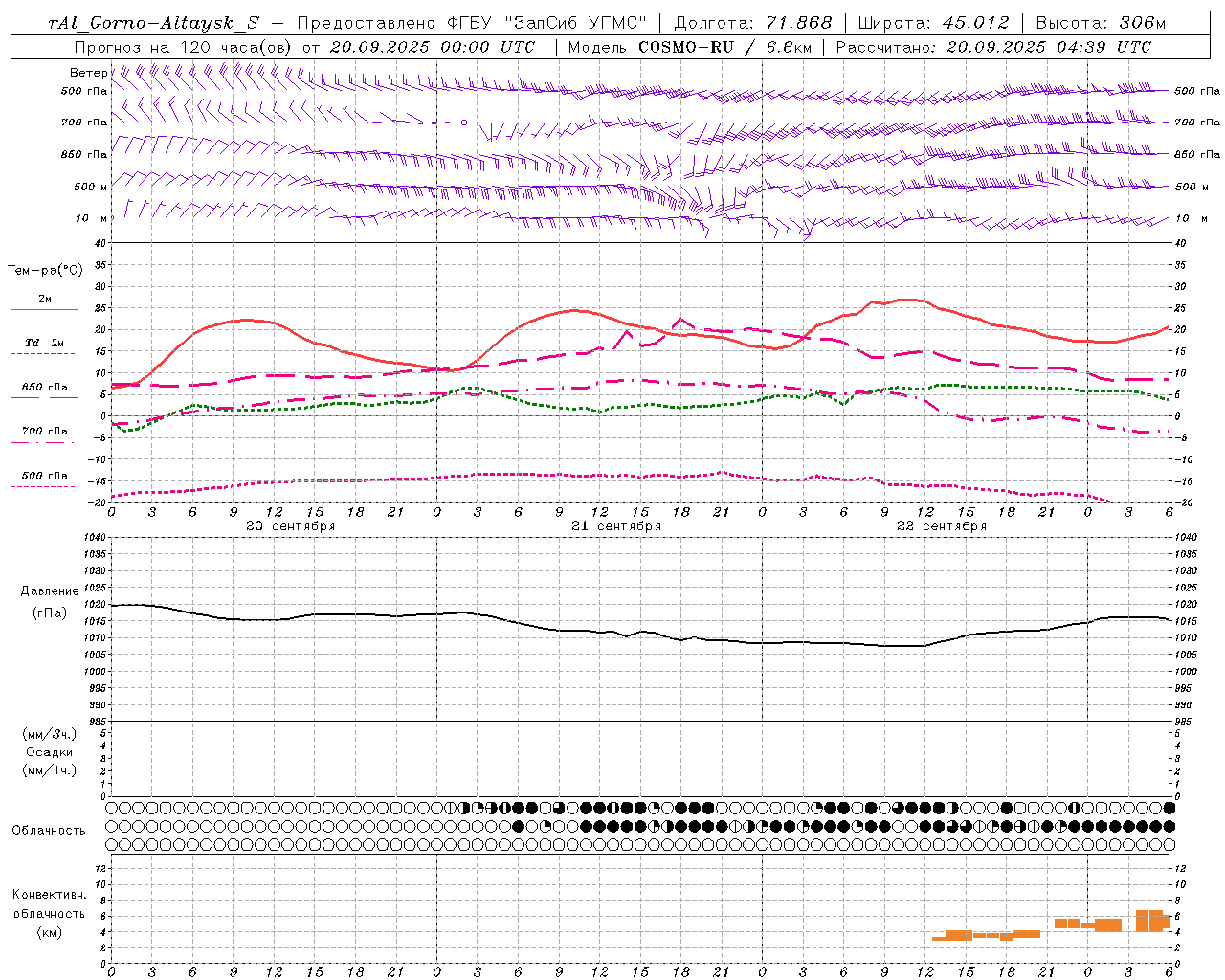Image resolution: width=1225 pixels, height=980 pixels.
Task: Click the Ветер panel label
Action: (88, 73)
